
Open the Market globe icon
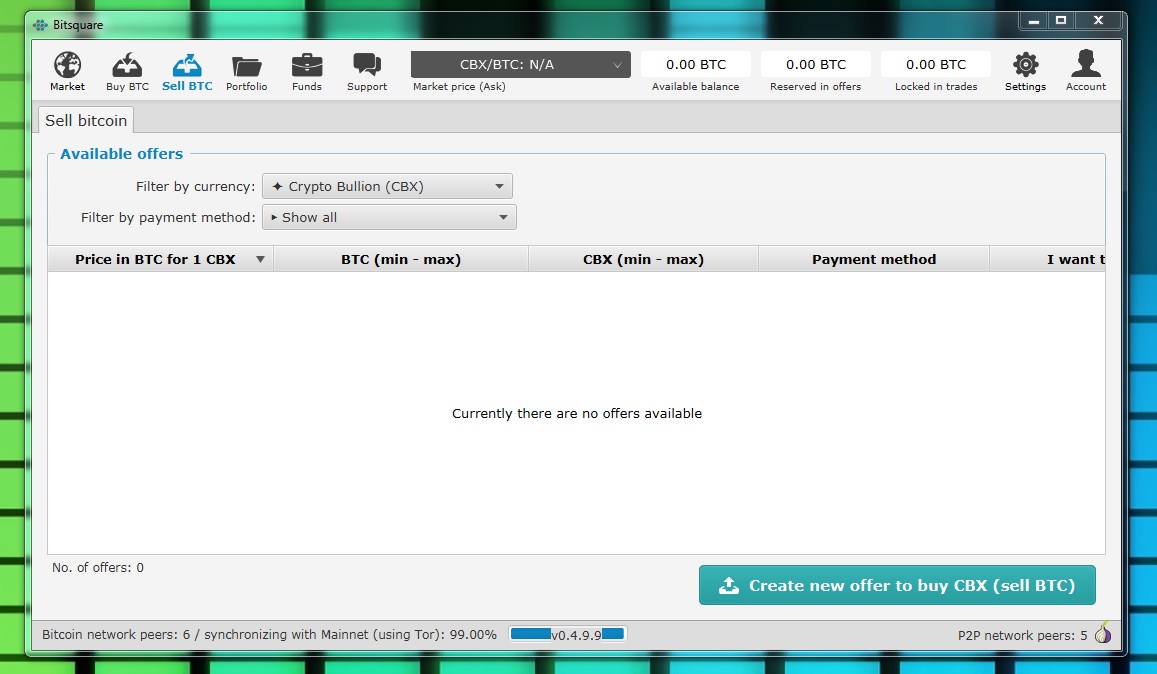click(67, 65)
